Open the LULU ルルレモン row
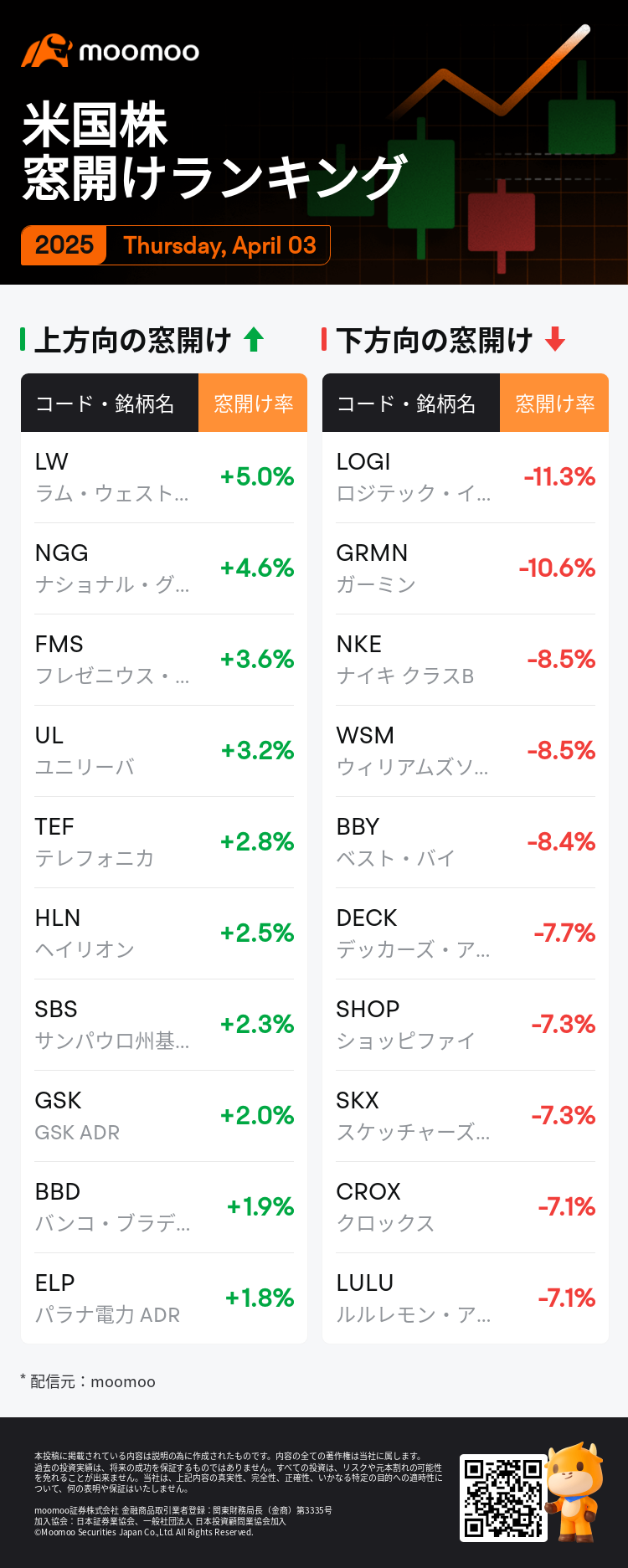This screenshot has height=1568, width=628. click(466, 1298)
